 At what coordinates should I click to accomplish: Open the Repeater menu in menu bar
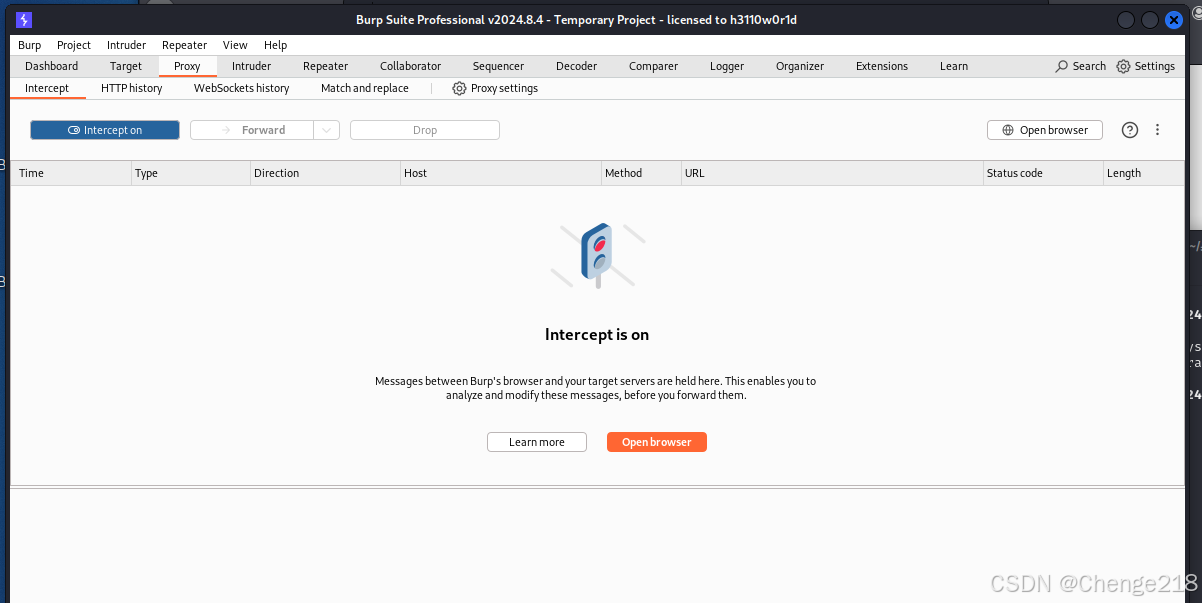(185, 45)
